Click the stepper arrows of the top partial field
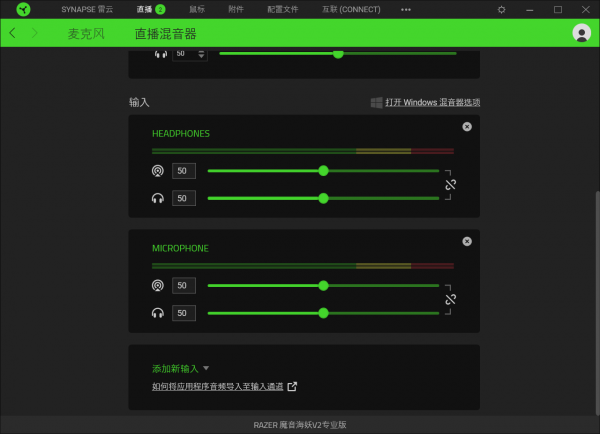Screen dimensions: 600x434 (201, 54)
